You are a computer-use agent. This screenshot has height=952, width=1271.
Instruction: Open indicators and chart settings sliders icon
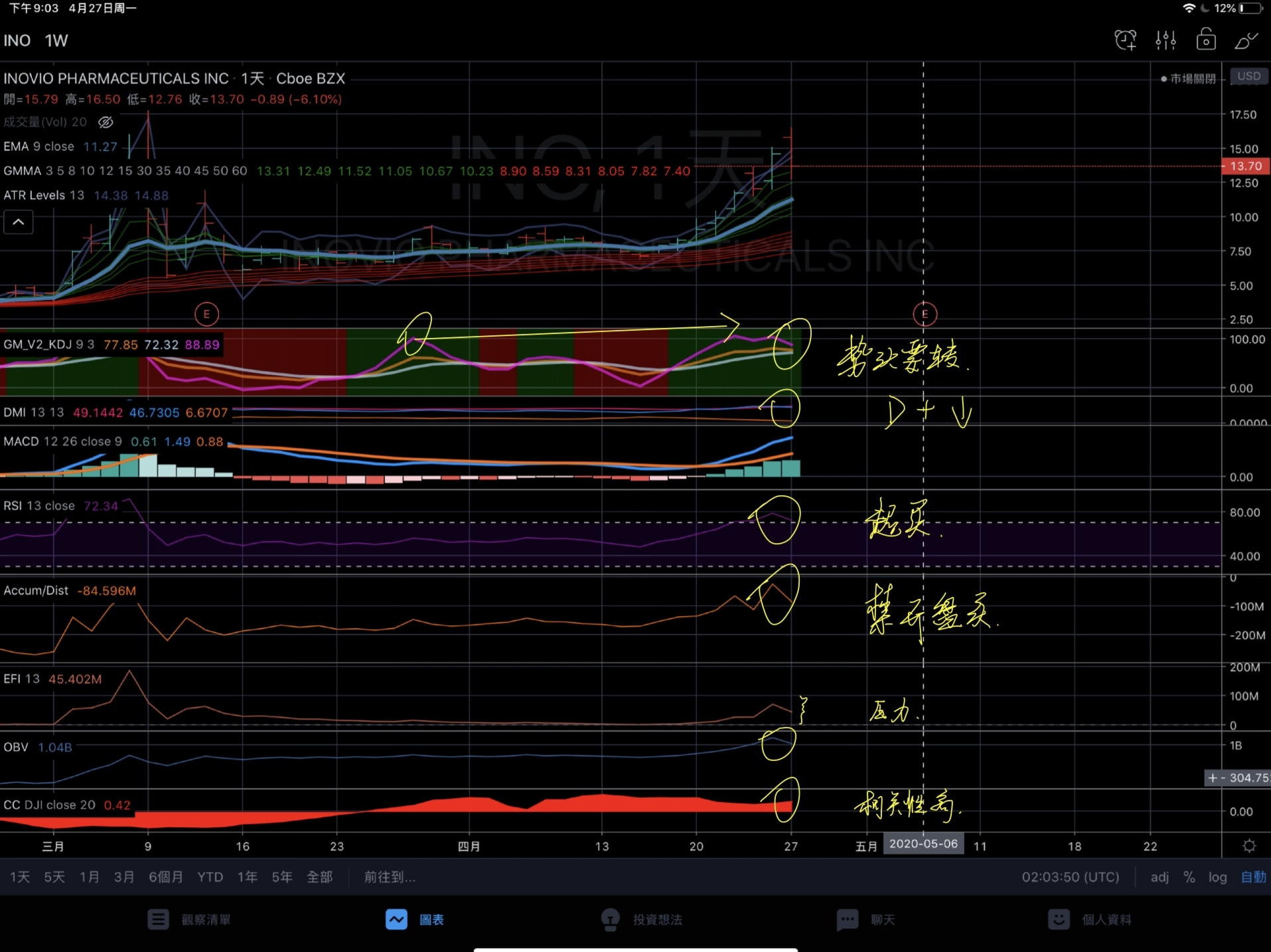pyautogui.click(x=1165, y=40)
